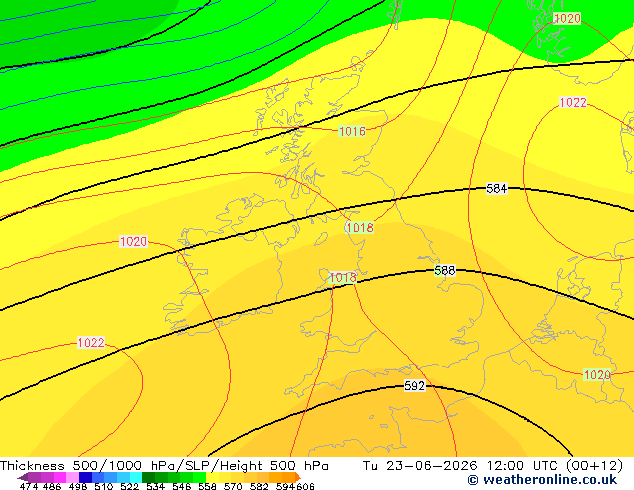The image size is (634, 490).
Task: Click the 1020 isobar label over the Netherlands
Action: coord(597,375)
